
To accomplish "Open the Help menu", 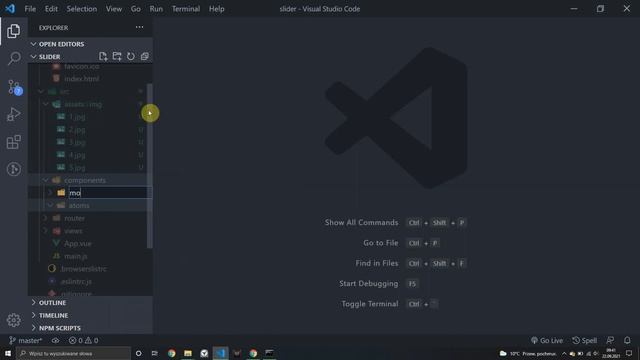I will 217,9.
